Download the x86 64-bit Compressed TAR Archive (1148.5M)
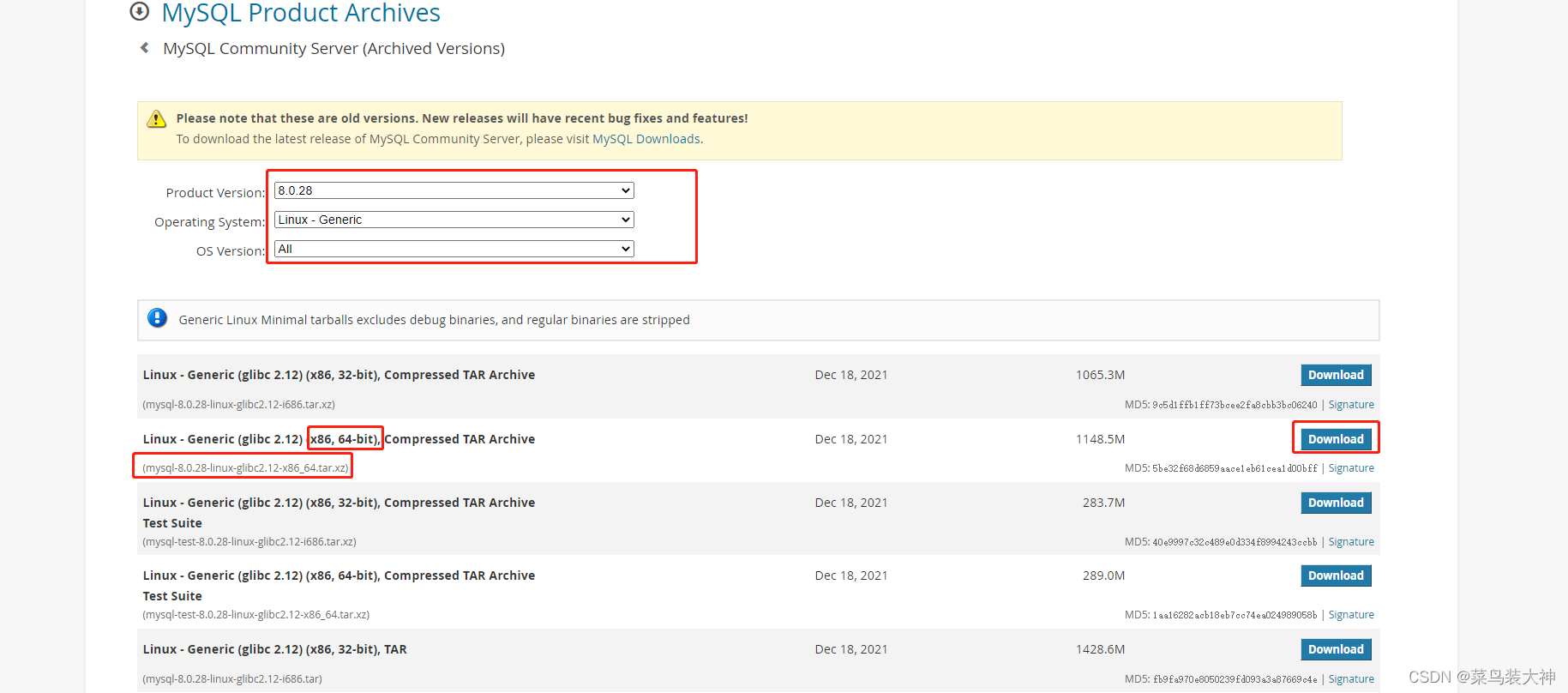 click(x=1336, y=439)
